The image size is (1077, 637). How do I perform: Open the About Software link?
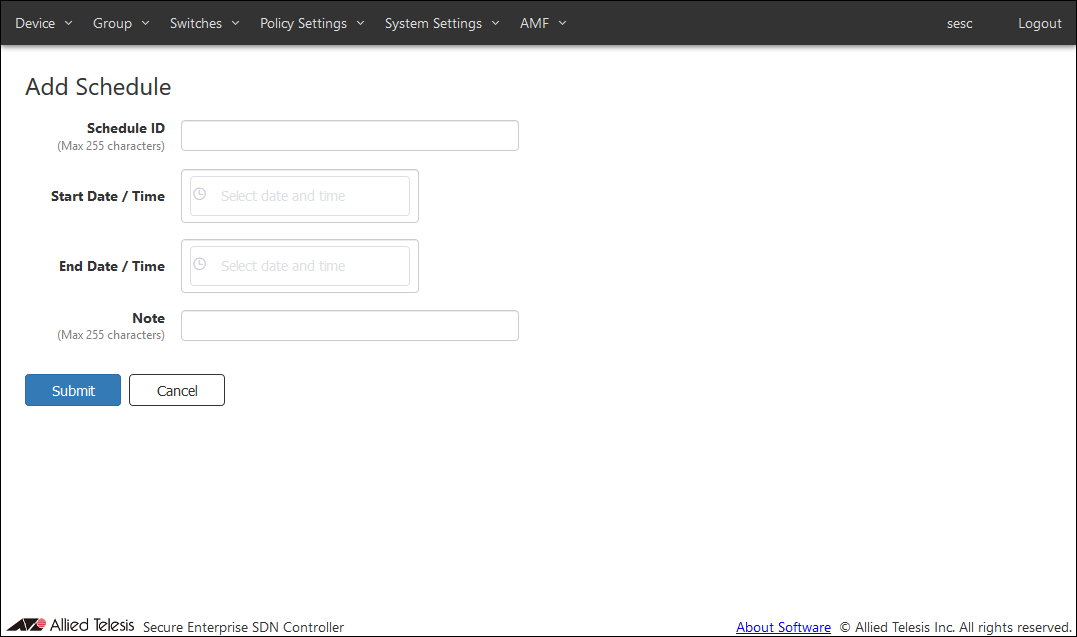click(783, 627)
